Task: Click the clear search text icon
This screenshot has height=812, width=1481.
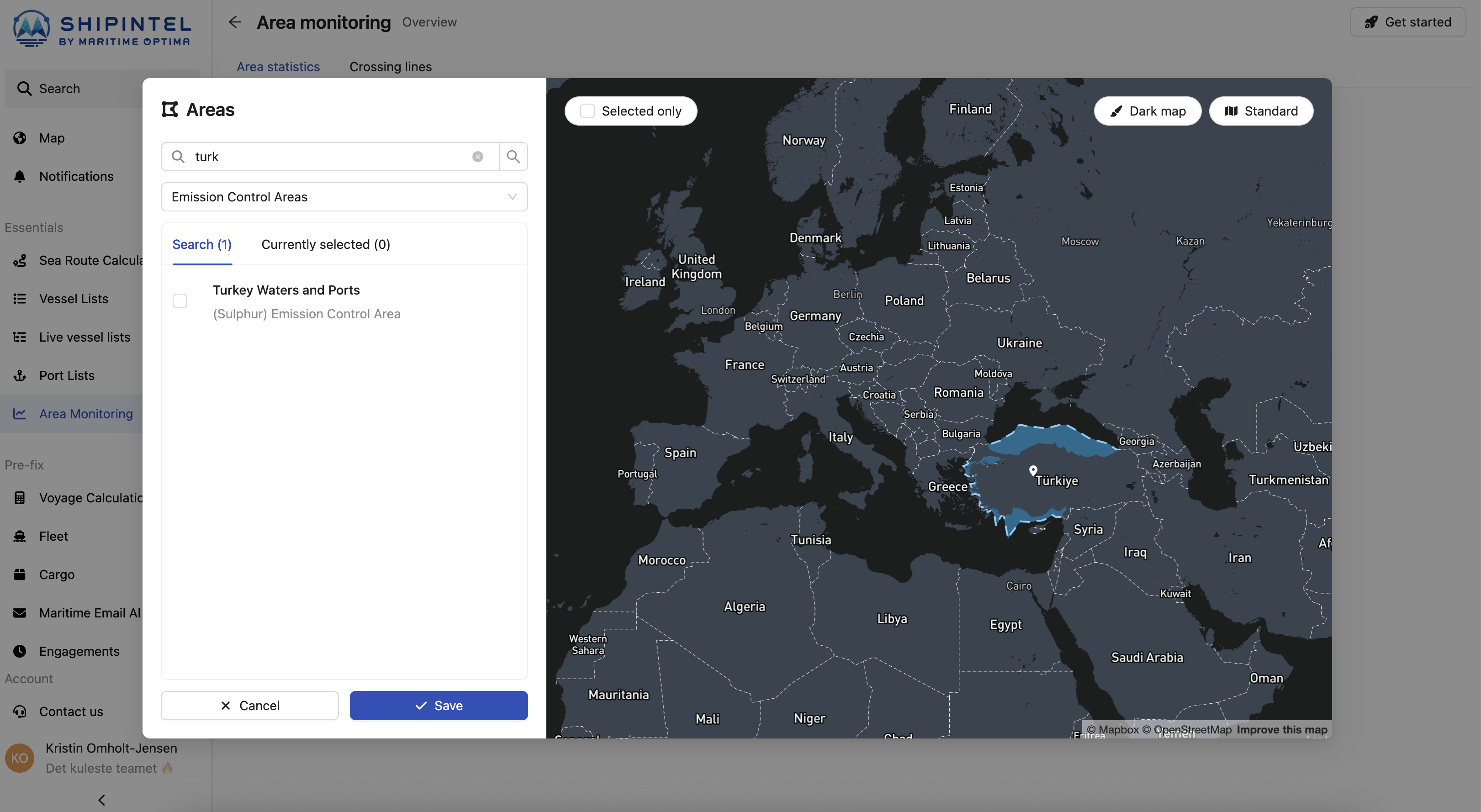Action: (x=477, y=156)
